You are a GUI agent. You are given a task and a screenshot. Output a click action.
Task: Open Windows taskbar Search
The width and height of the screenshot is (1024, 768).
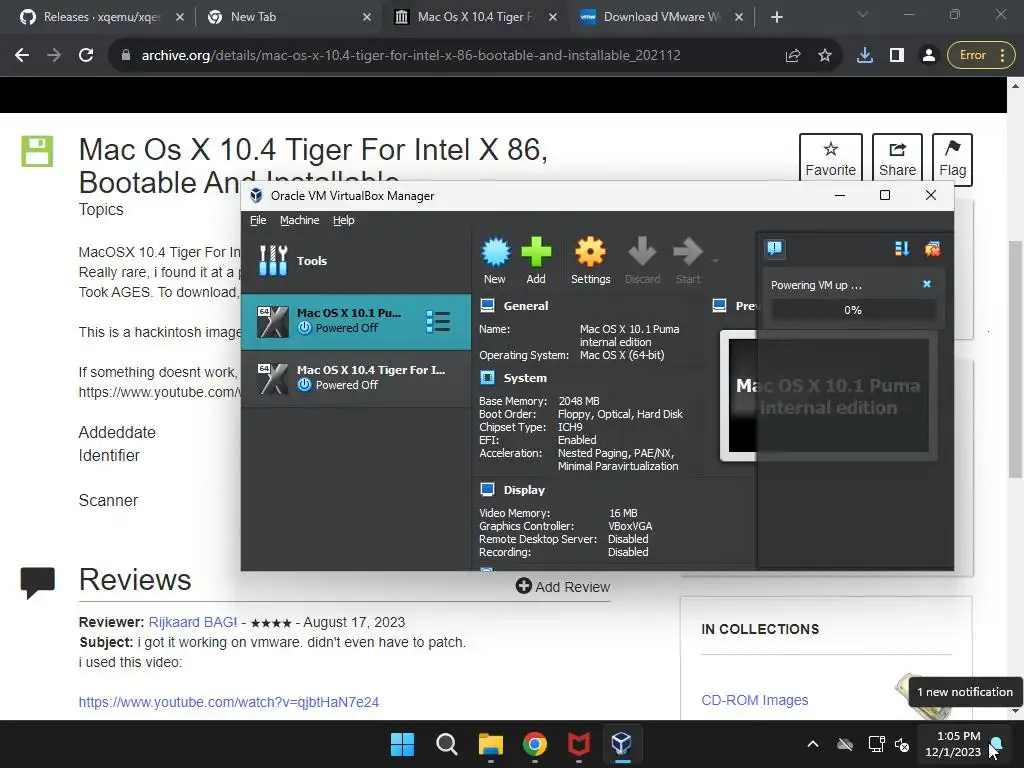pos(447,744)
